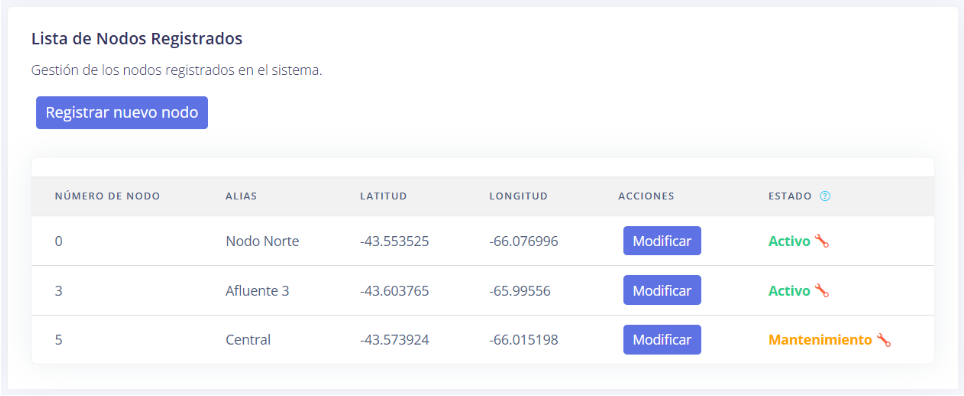964x396 pixels.
Task: Click latitude value -43.573924
Action: point(394,339)
